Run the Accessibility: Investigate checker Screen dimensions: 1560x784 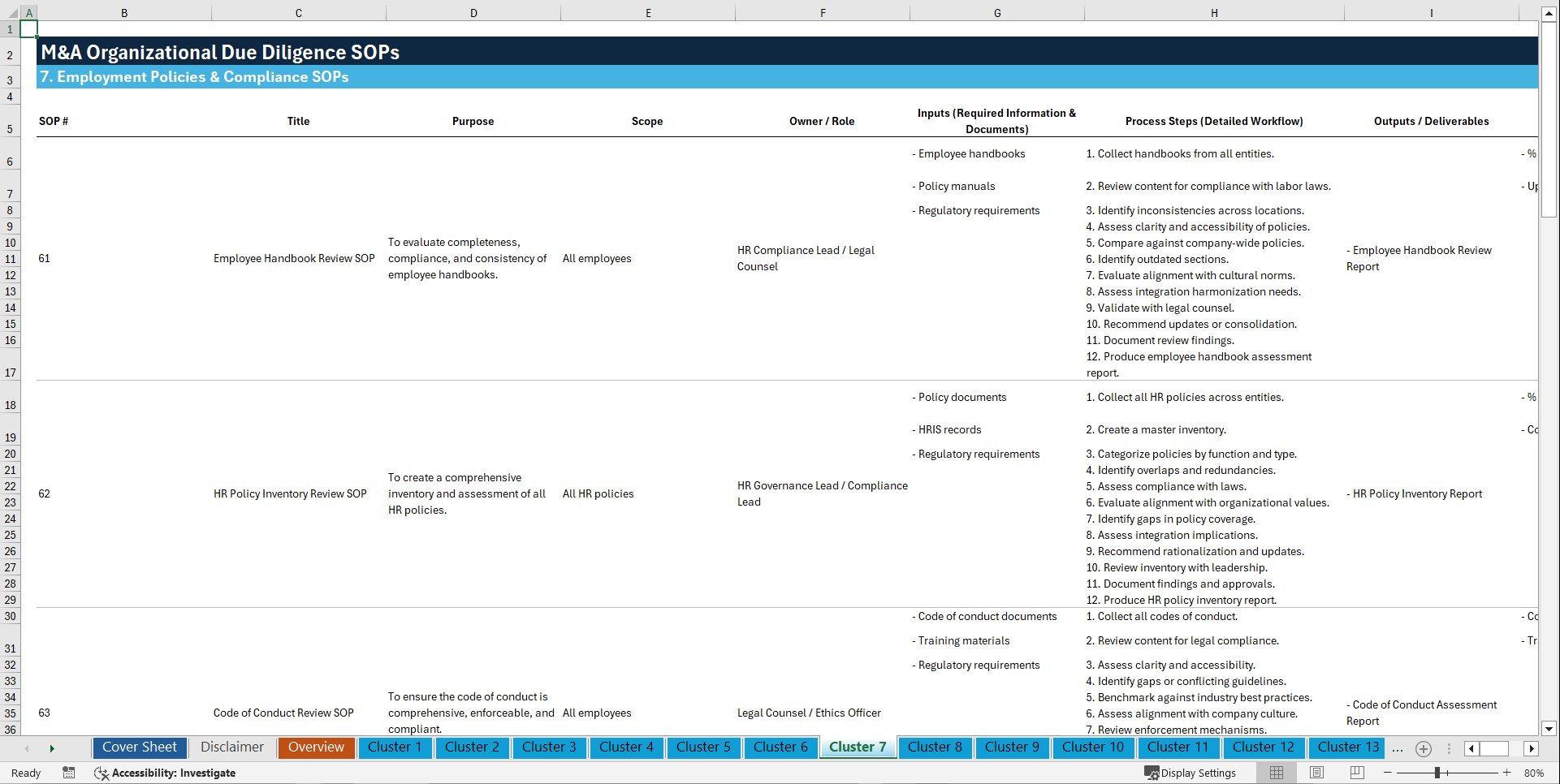[166, 773]
